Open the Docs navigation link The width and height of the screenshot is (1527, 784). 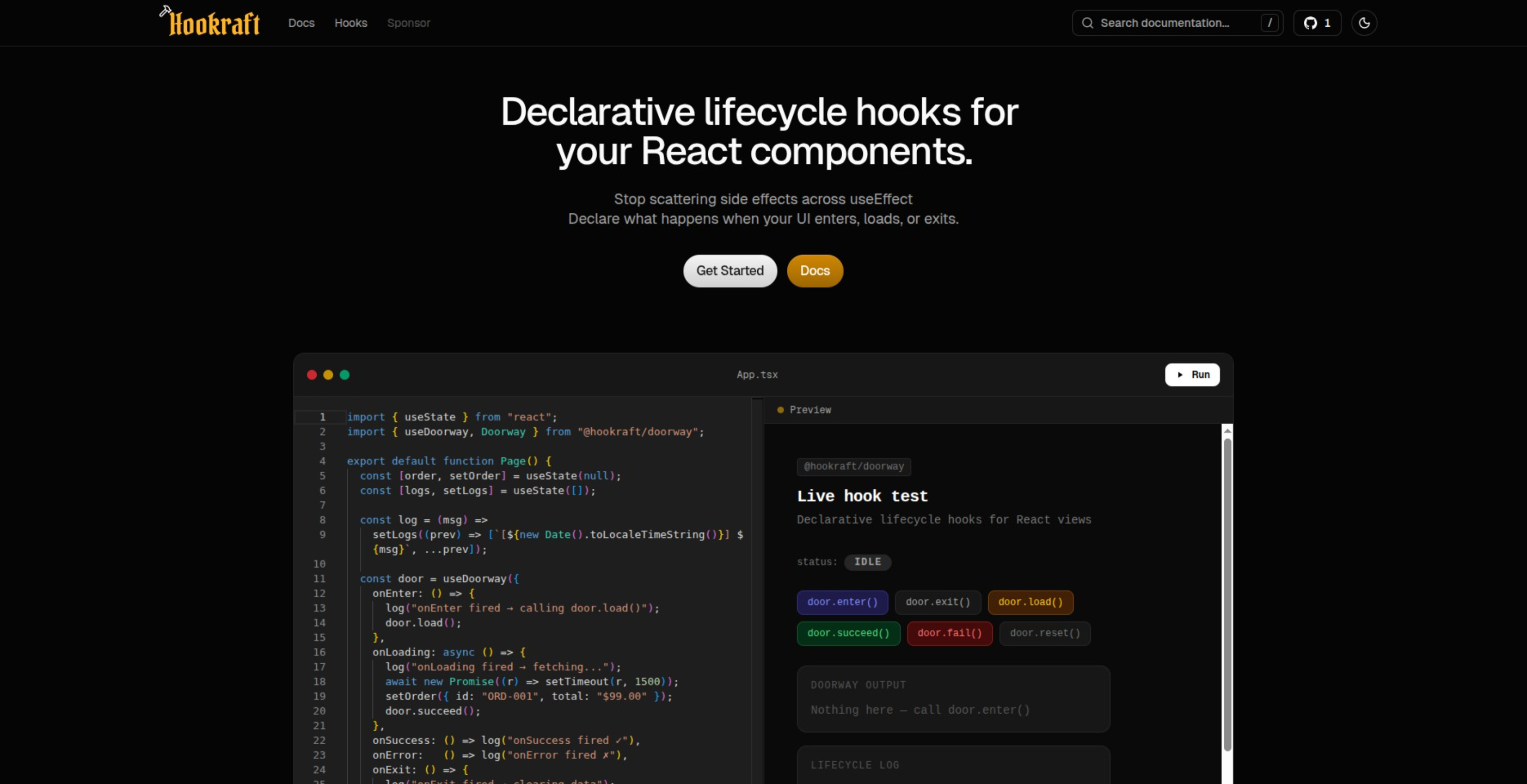click(x=301, y=23)
